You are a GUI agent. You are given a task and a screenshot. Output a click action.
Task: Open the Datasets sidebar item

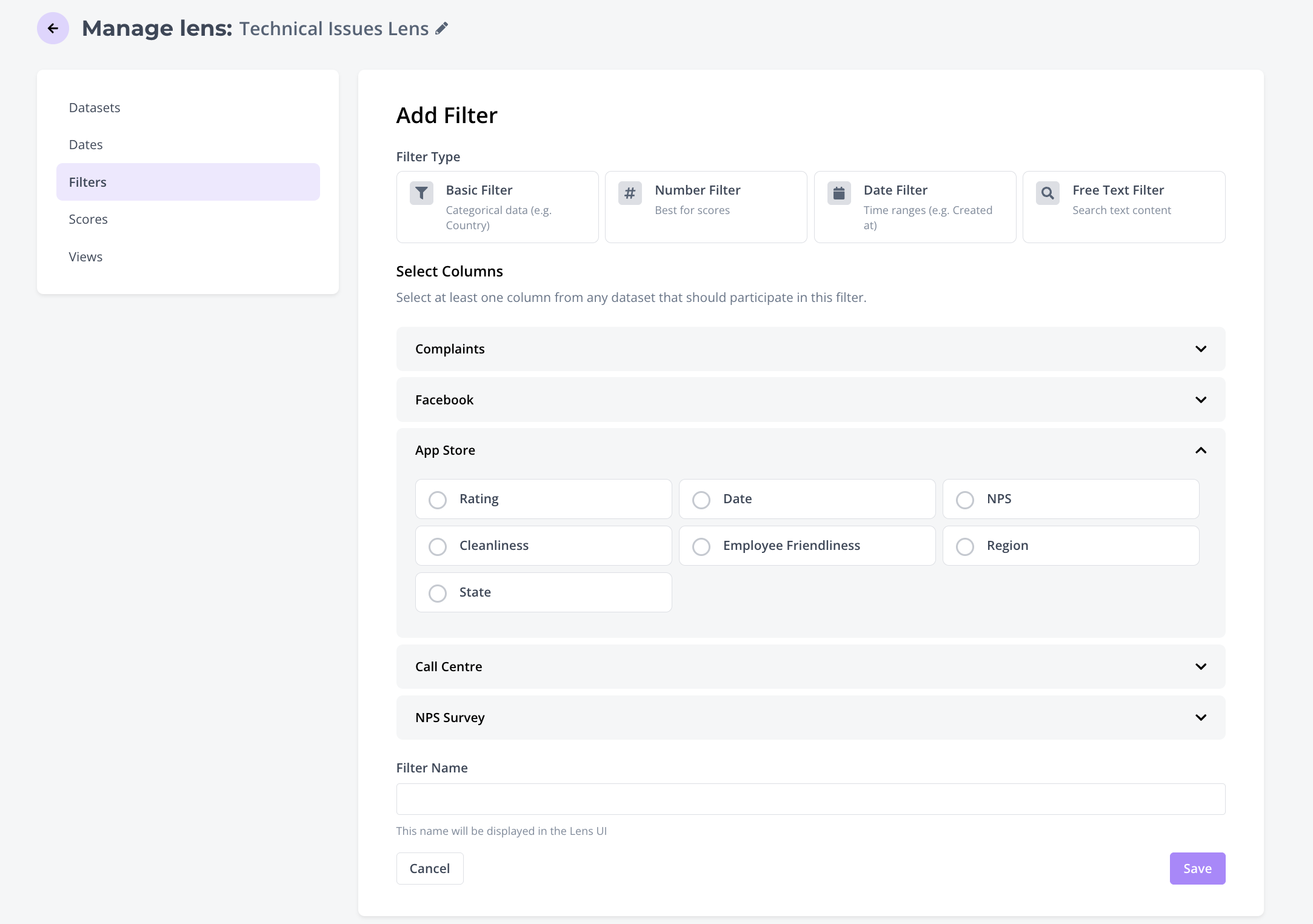click(95, 108)
